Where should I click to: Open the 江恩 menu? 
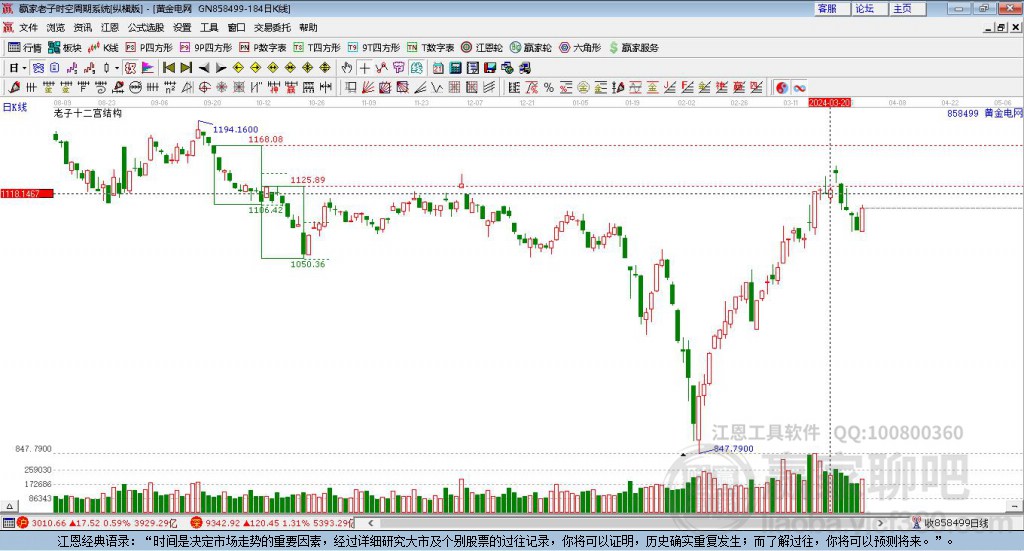110,27
